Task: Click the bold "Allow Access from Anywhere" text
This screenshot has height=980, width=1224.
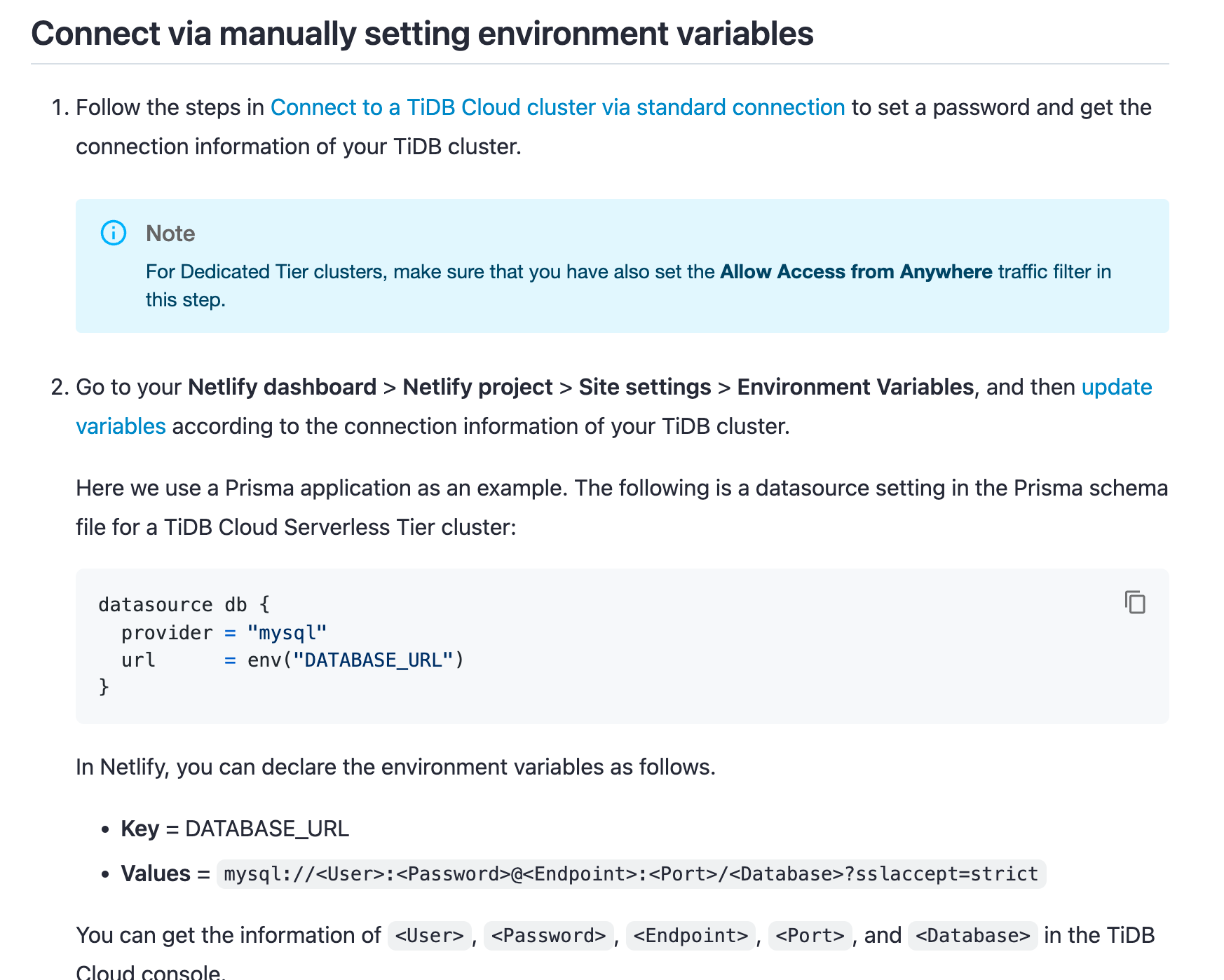Action: pyautogui.click(x=855, y=272)
